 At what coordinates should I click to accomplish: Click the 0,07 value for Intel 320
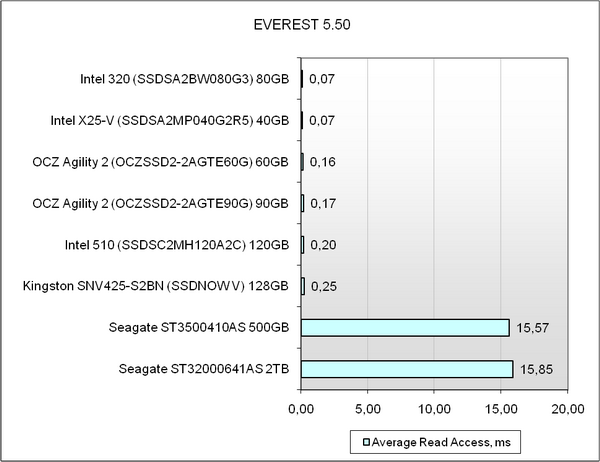pyautogui.click(x=322, y=79)
